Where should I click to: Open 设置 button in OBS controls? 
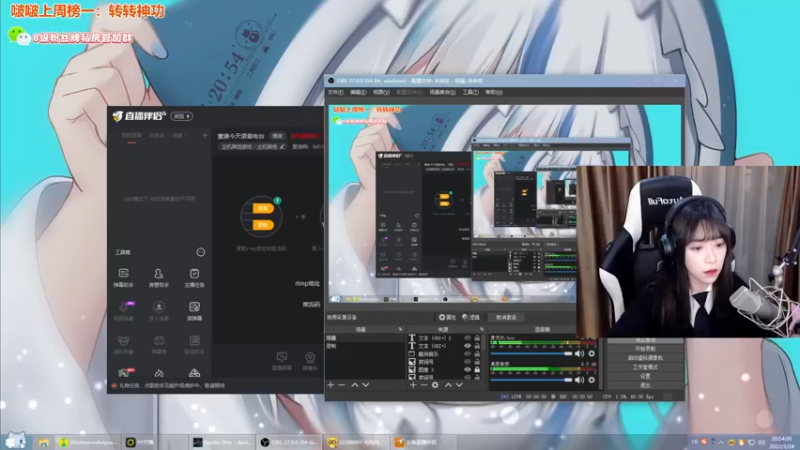coord(645,377)
